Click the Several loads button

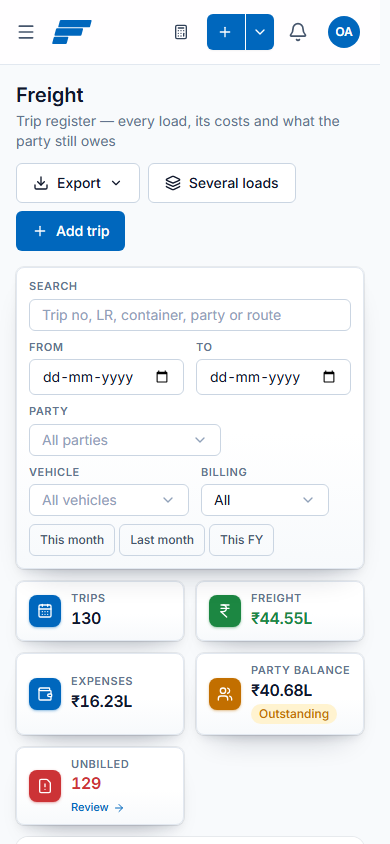coord(222,183)
